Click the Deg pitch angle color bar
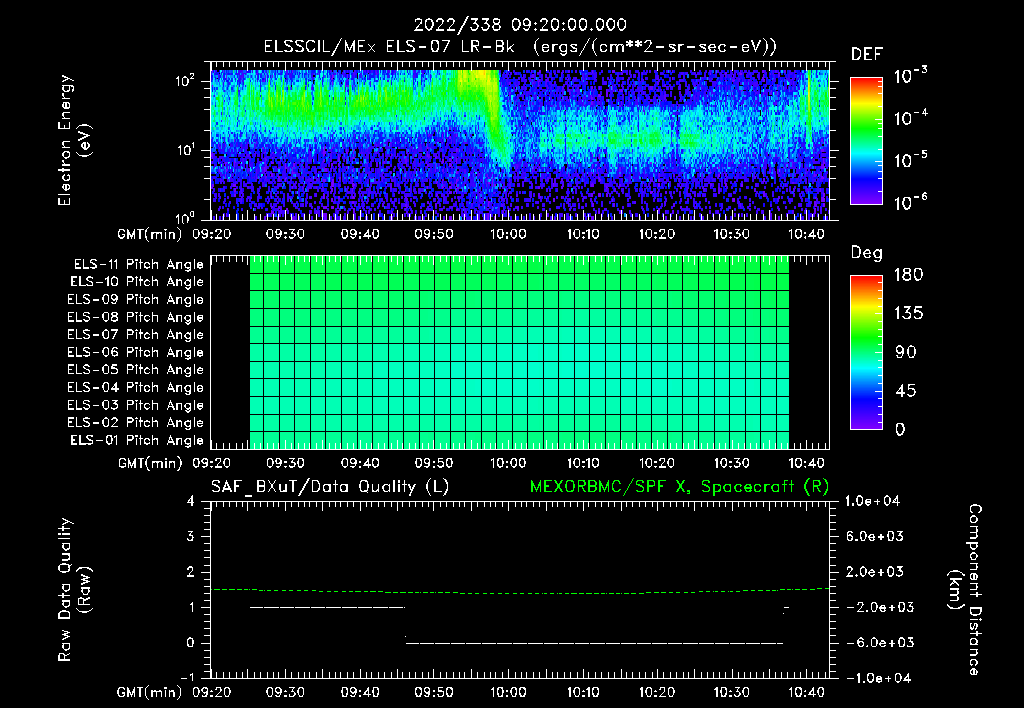 coord(866,352)
